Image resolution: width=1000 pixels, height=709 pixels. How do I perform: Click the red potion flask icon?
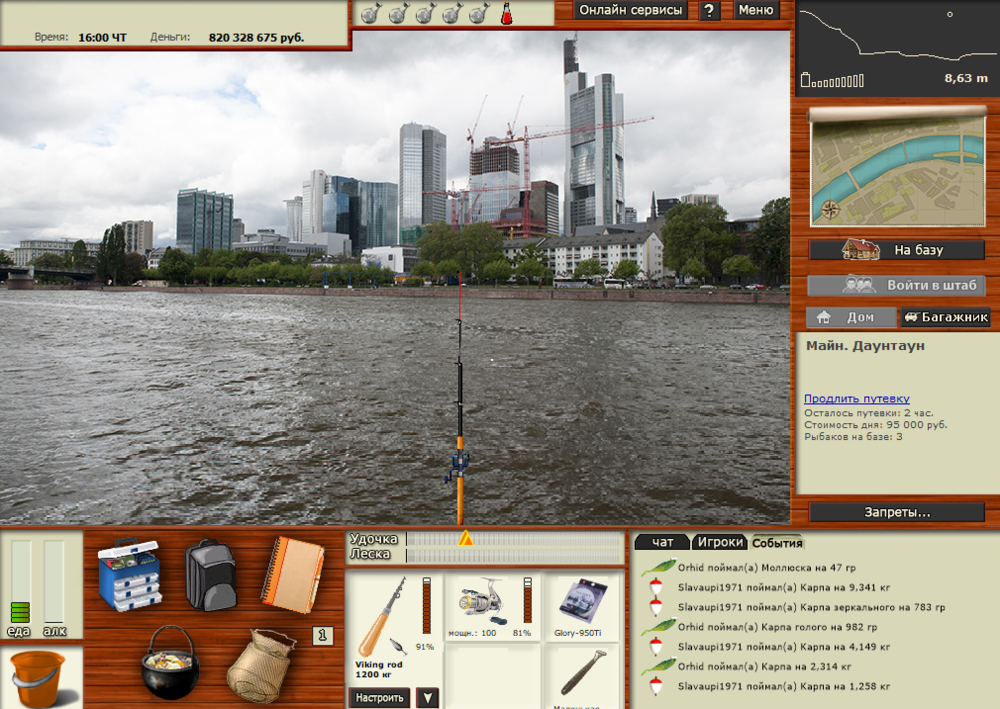[507, 13]
